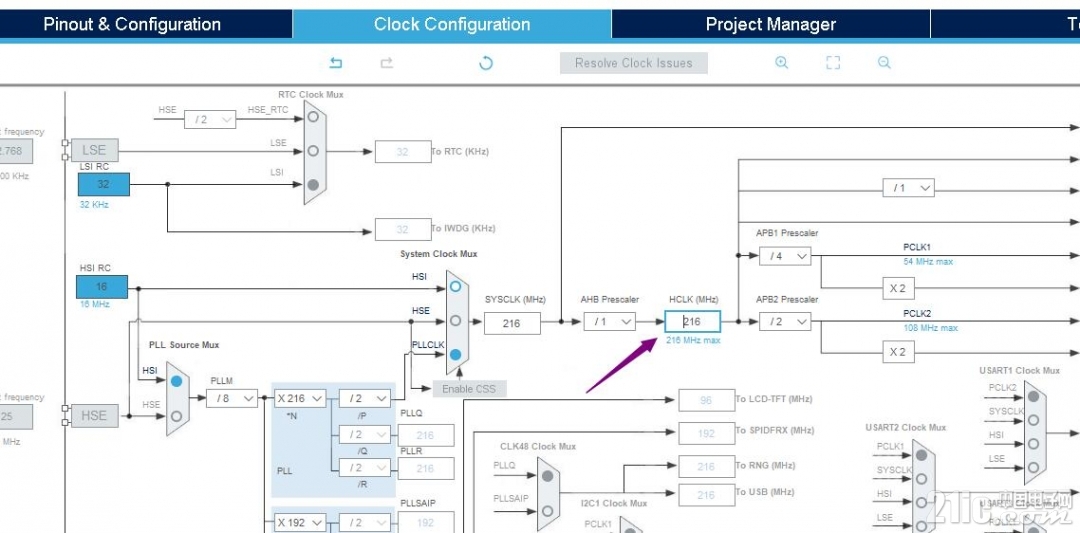This screenshot has height=533, width=1080.
Task: Click the HSI RC 16 value box
Action: coord(102,286)
